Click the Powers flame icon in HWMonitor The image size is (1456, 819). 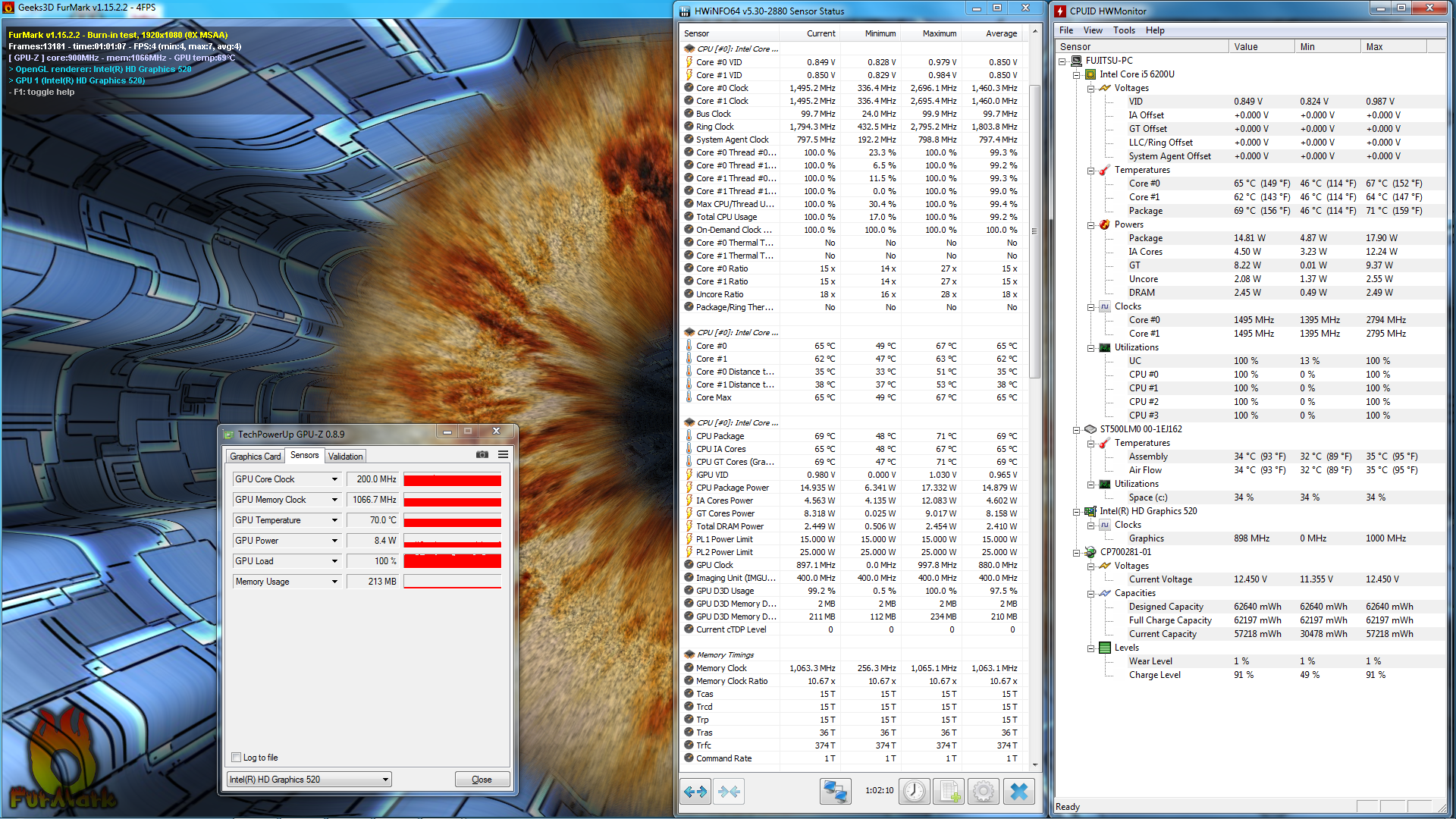point(1105,224)
